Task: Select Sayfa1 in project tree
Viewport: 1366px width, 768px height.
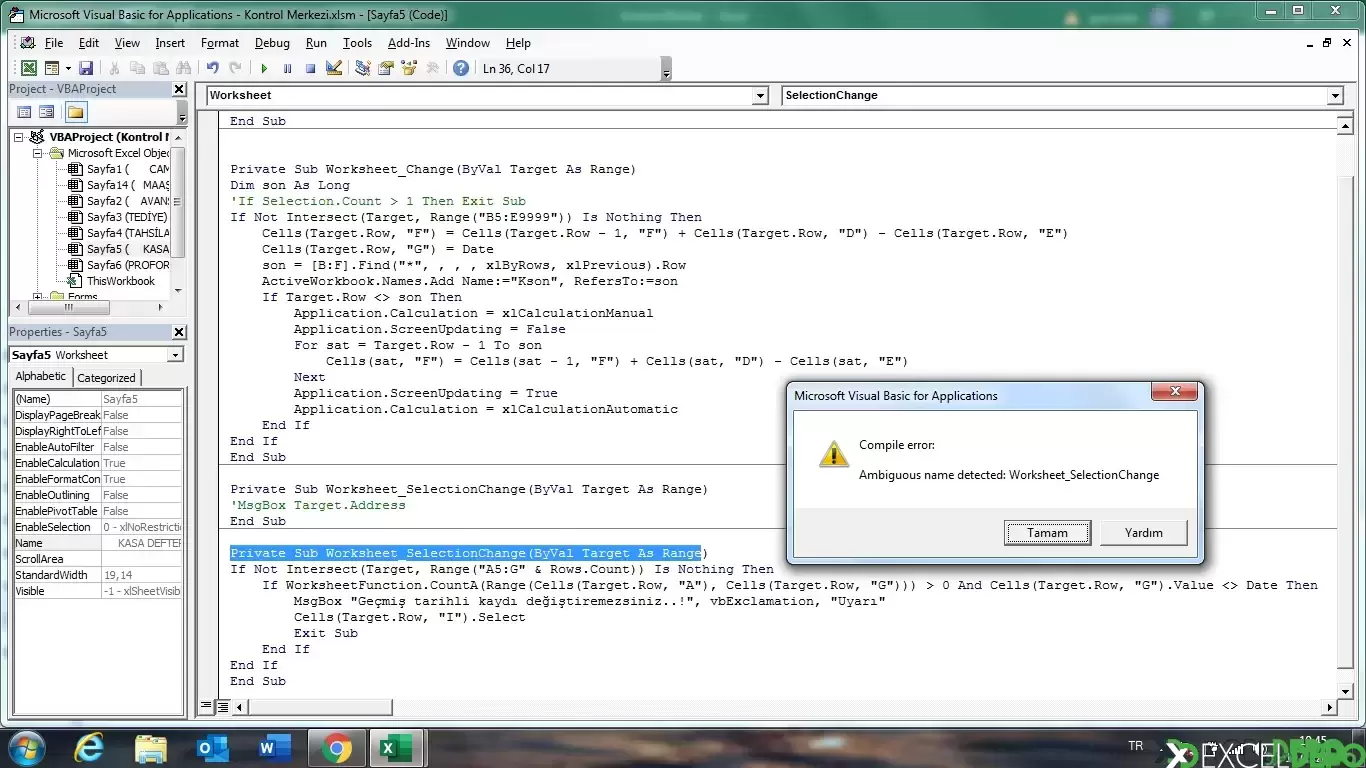Action: [x=118, y=169]
